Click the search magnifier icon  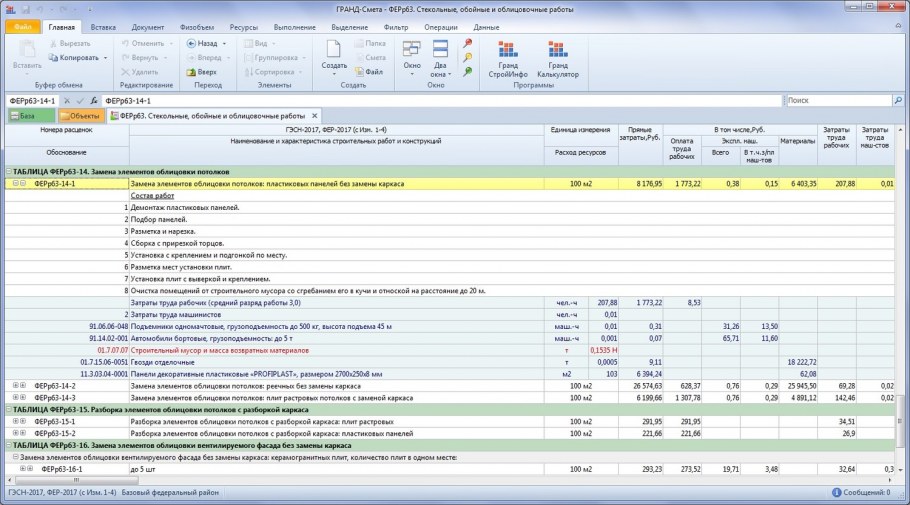897,101
